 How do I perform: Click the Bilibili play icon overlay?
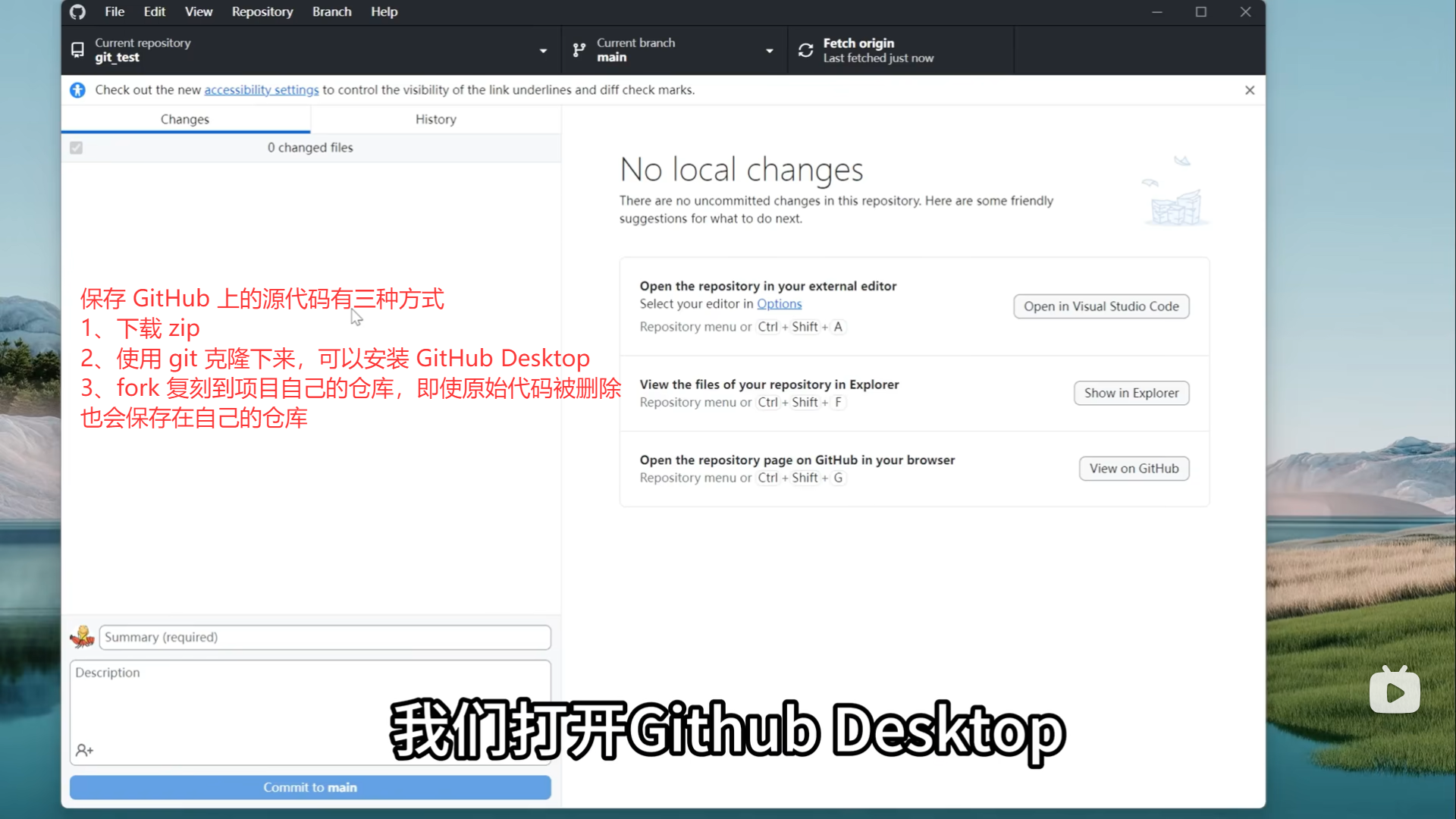click(x=1395, y=691)
